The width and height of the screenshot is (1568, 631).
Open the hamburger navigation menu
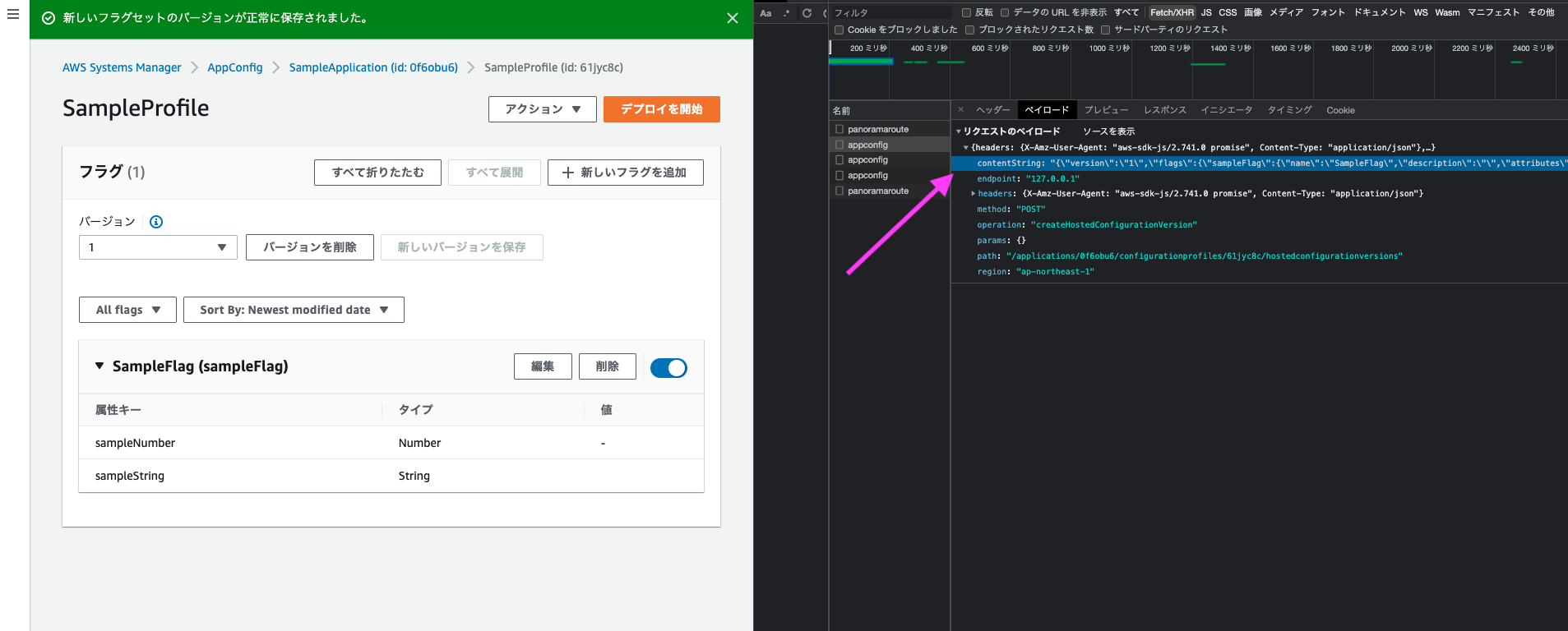(x=12, y=14)
